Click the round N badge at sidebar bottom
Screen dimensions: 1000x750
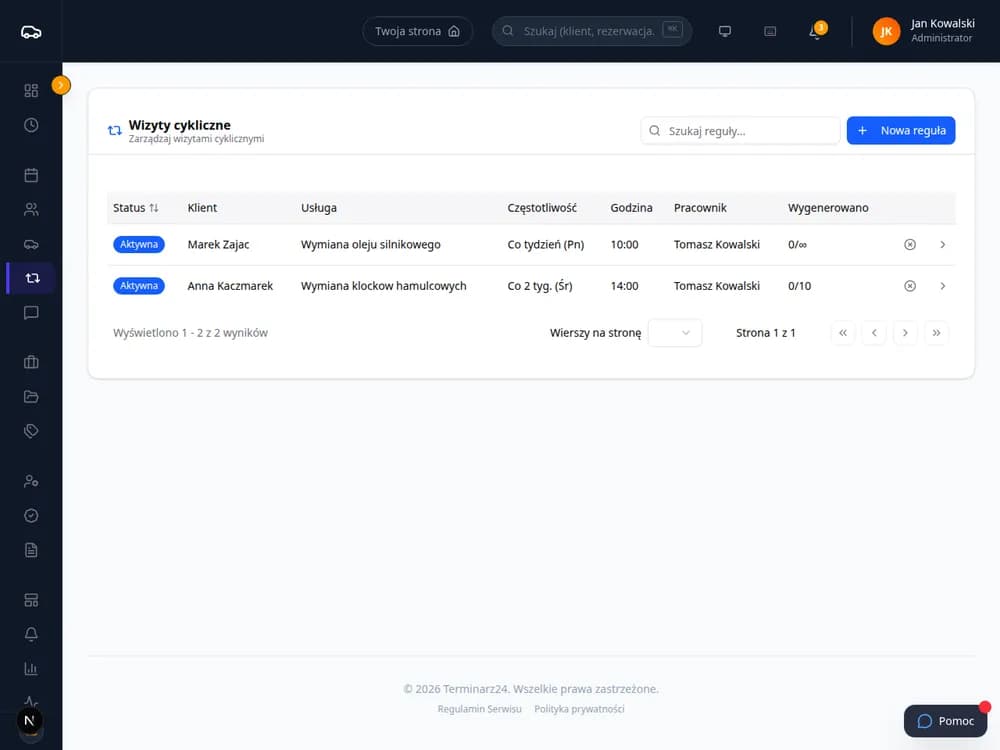(29, 721)
